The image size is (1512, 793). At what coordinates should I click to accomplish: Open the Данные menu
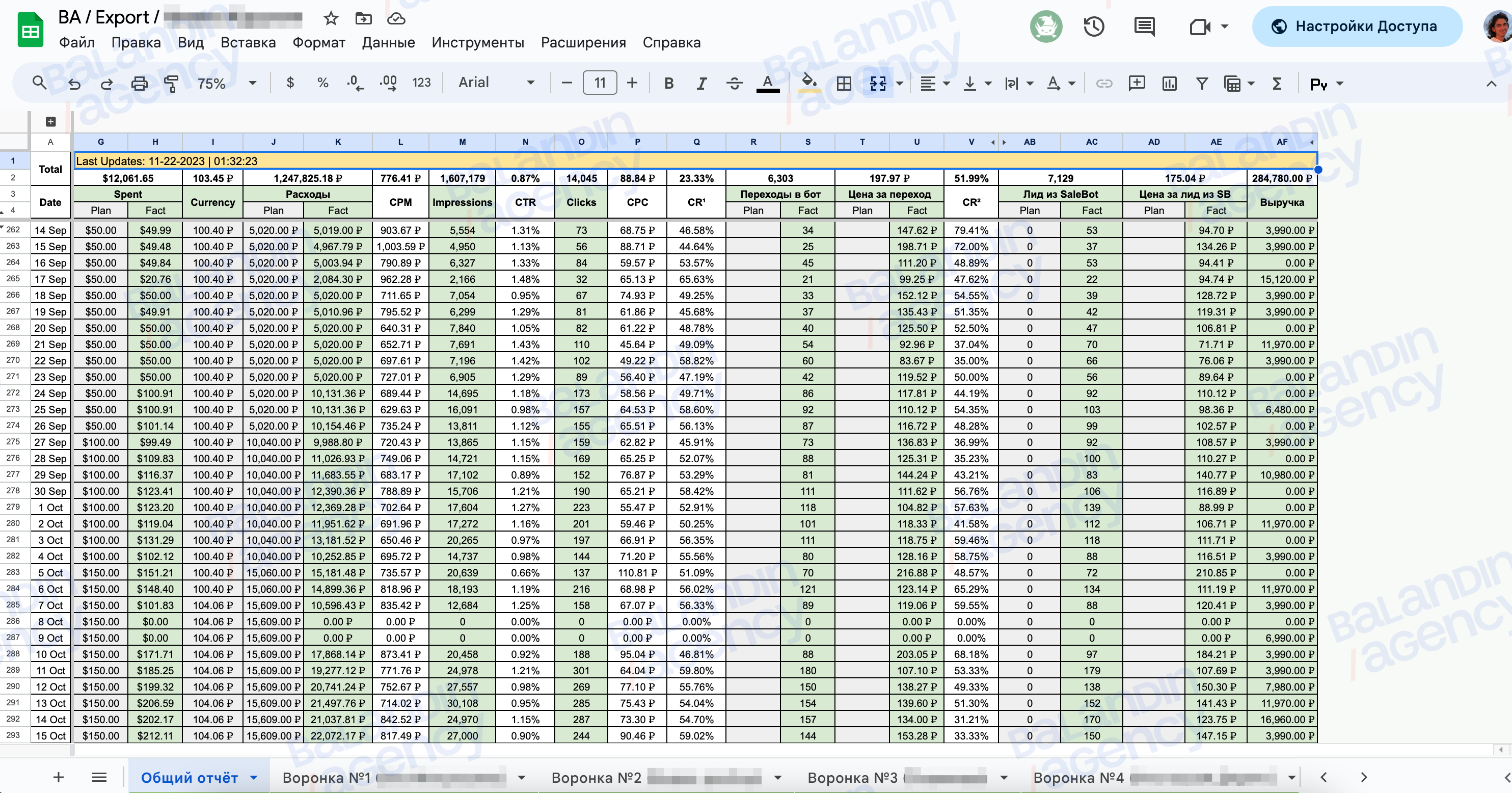[388, 42]
